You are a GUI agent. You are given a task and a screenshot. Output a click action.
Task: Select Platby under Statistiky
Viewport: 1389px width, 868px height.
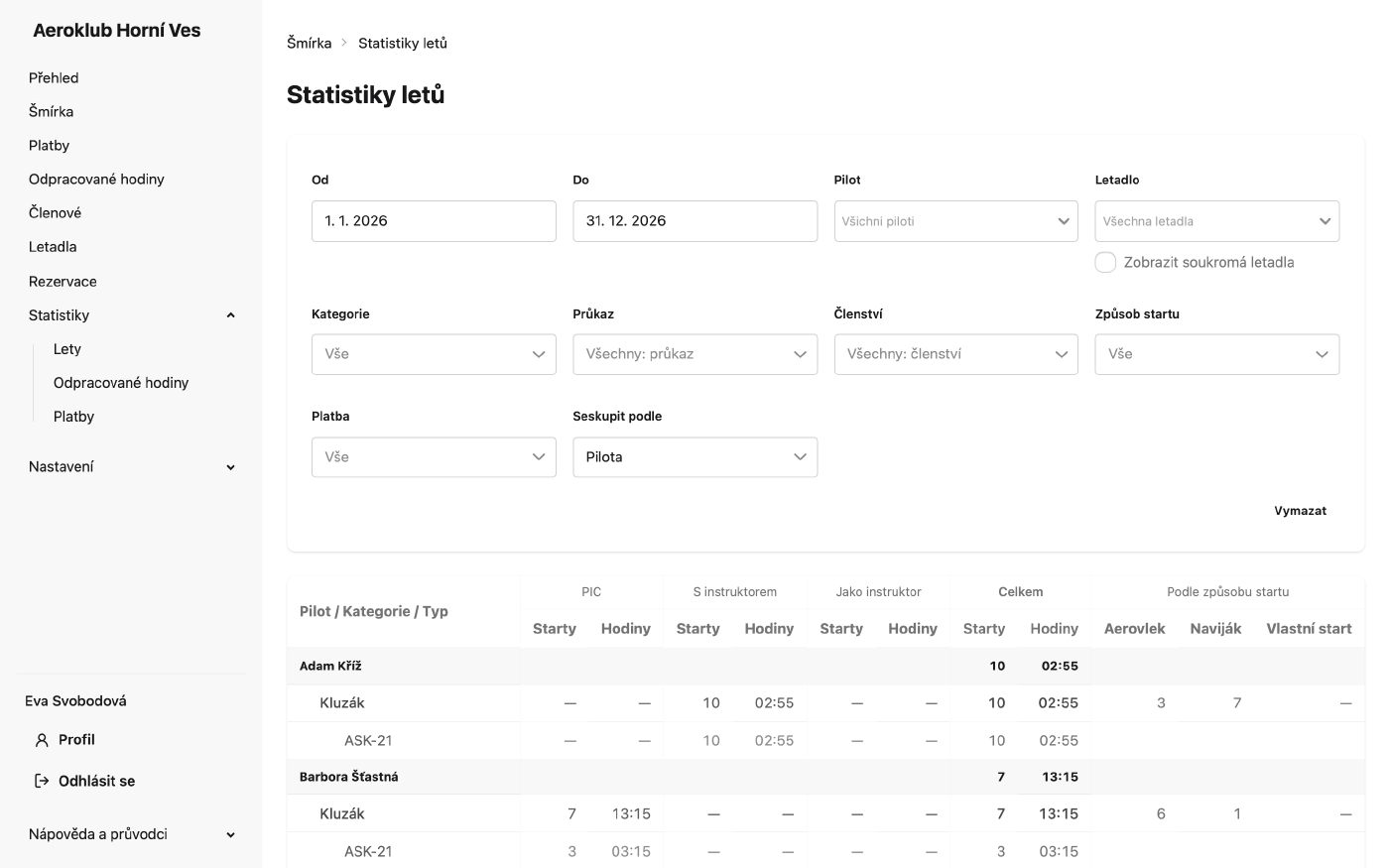coord(73,417)
